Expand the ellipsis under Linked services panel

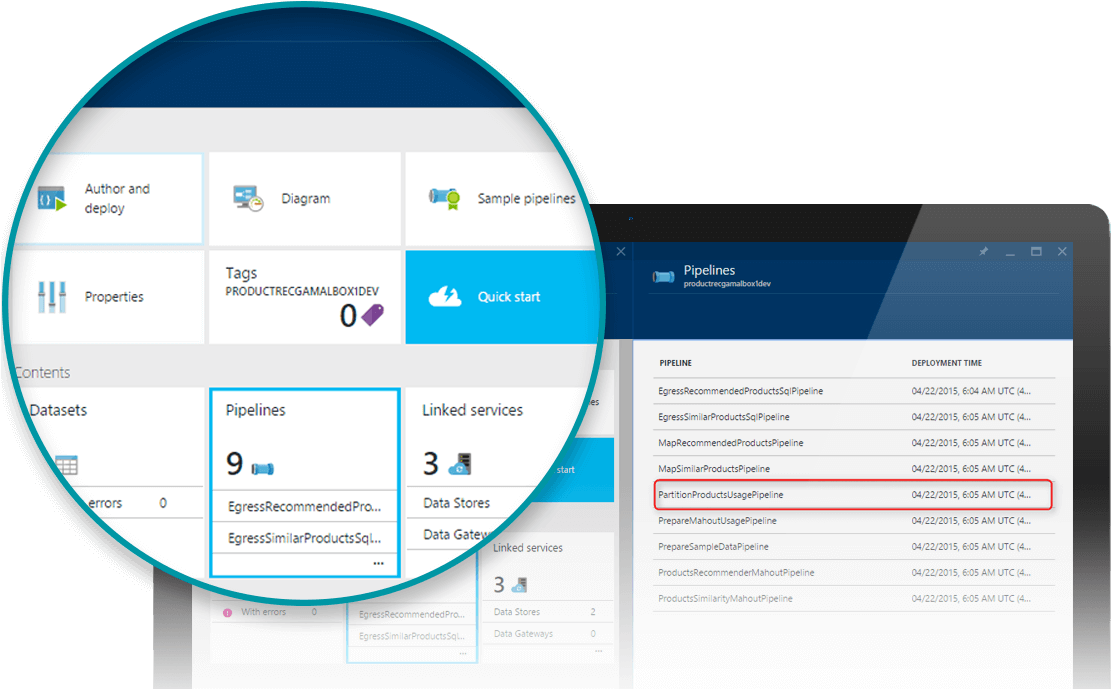[x=597, y=650]
